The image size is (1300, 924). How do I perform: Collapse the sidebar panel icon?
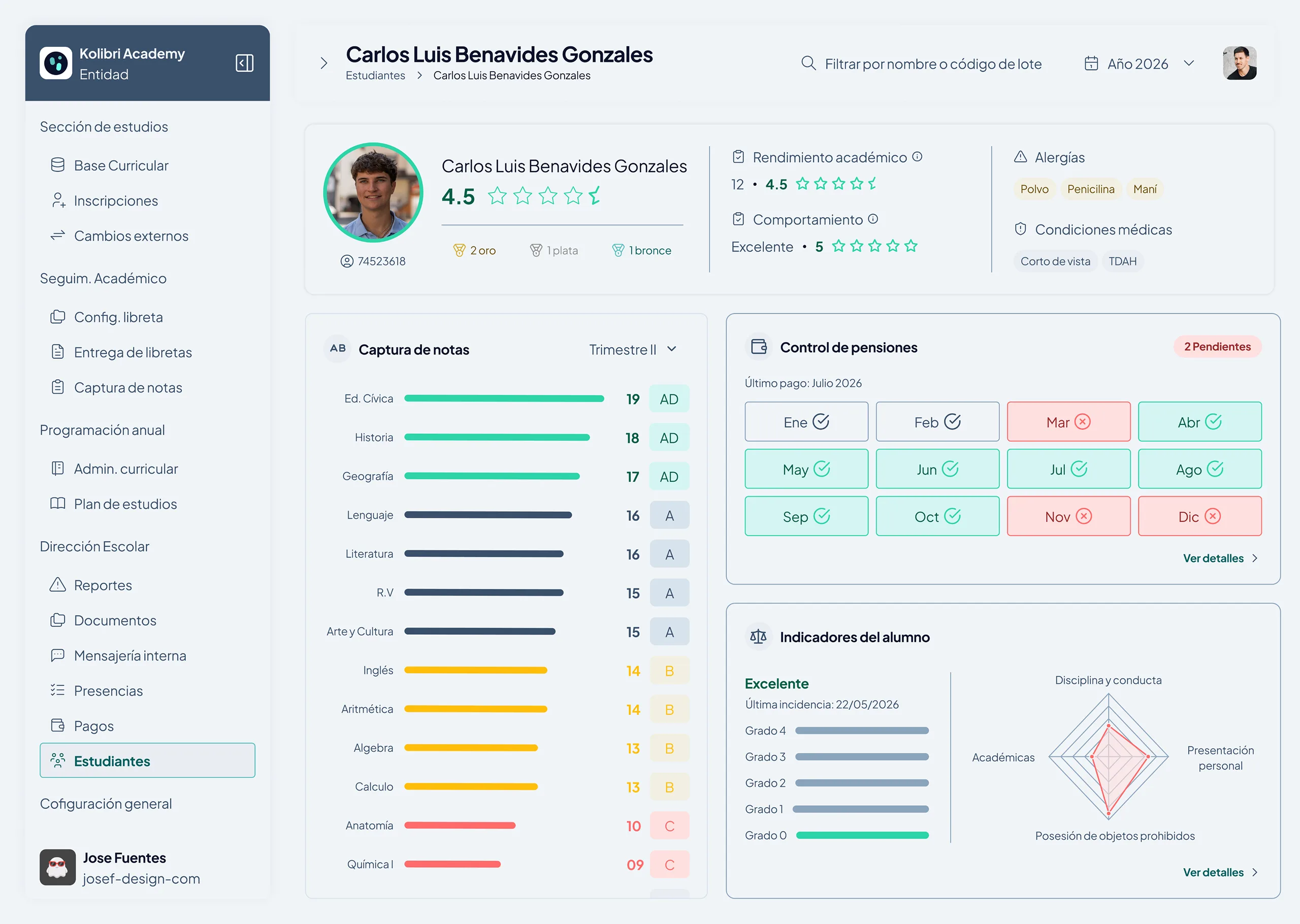pos(244,63)
